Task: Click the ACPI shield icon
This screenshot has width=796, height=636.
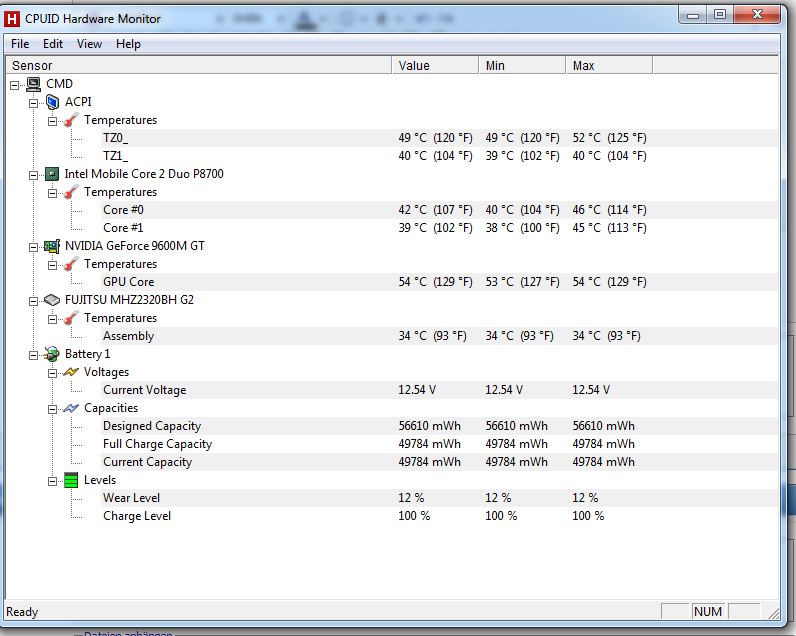Action: tap(52, 102)
